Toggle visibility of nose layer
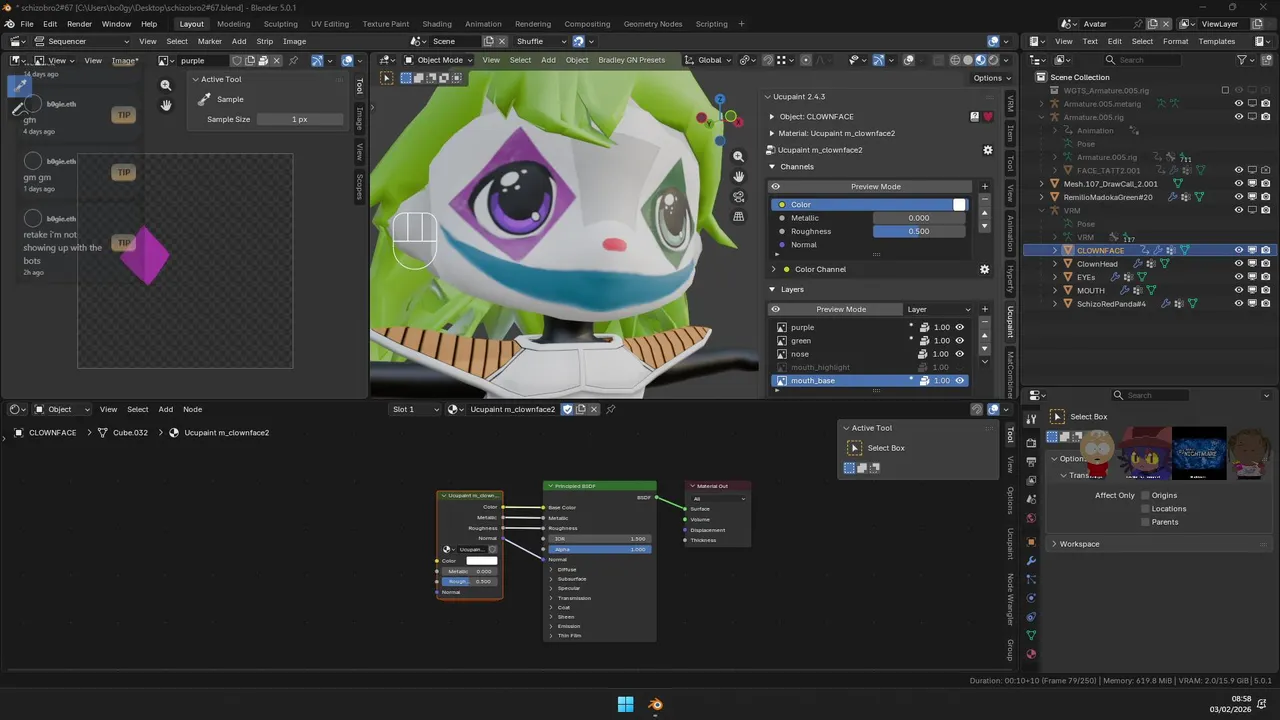The height and width of the screenshot is (720, 1280). [x=960, y=354]
